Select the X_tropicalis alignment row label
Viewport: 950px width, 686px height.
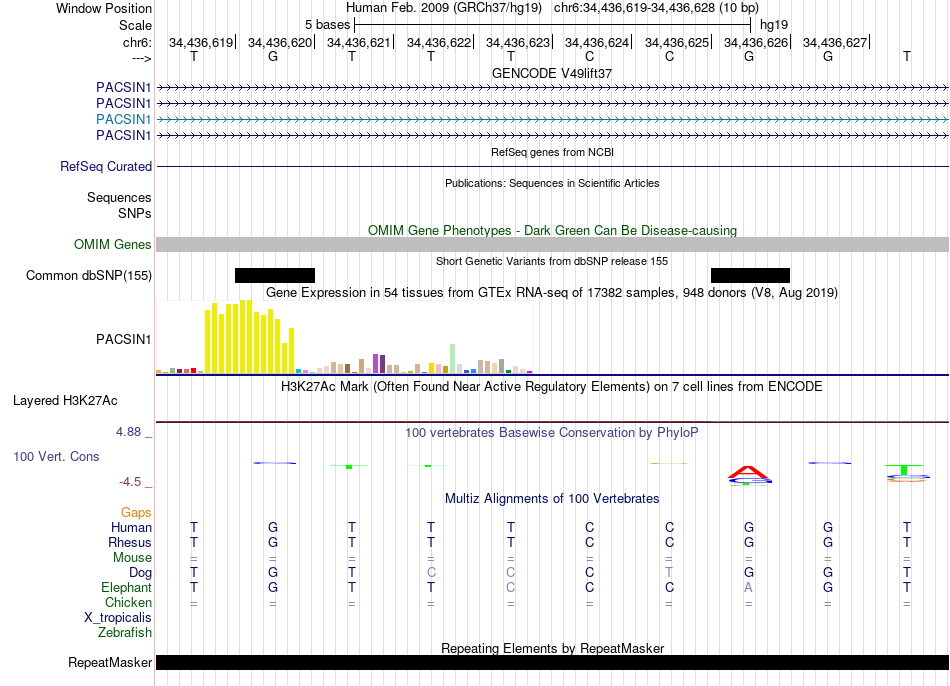click(x=118, y=618)
